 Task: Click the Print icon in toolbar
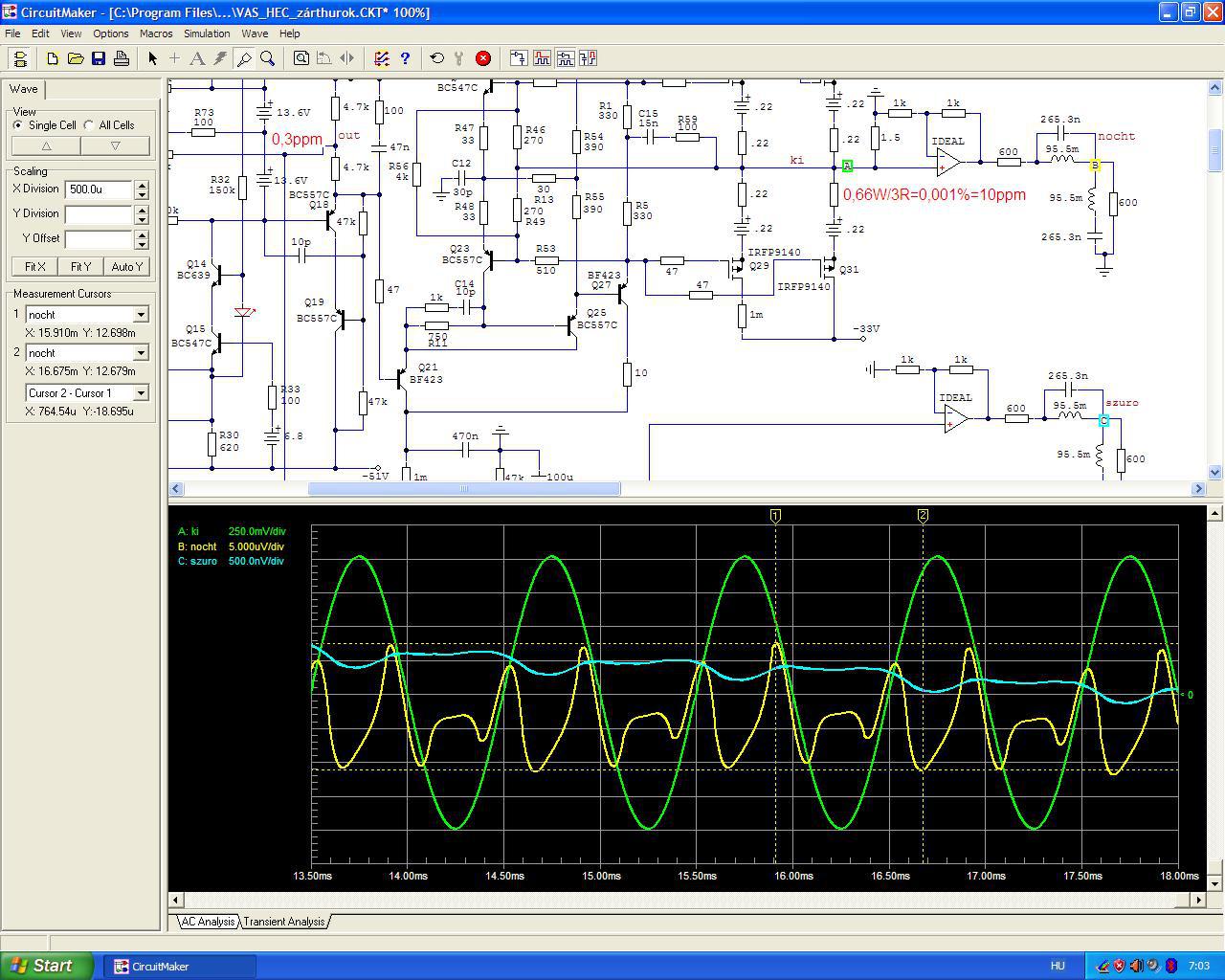click(x=122, y=58)
